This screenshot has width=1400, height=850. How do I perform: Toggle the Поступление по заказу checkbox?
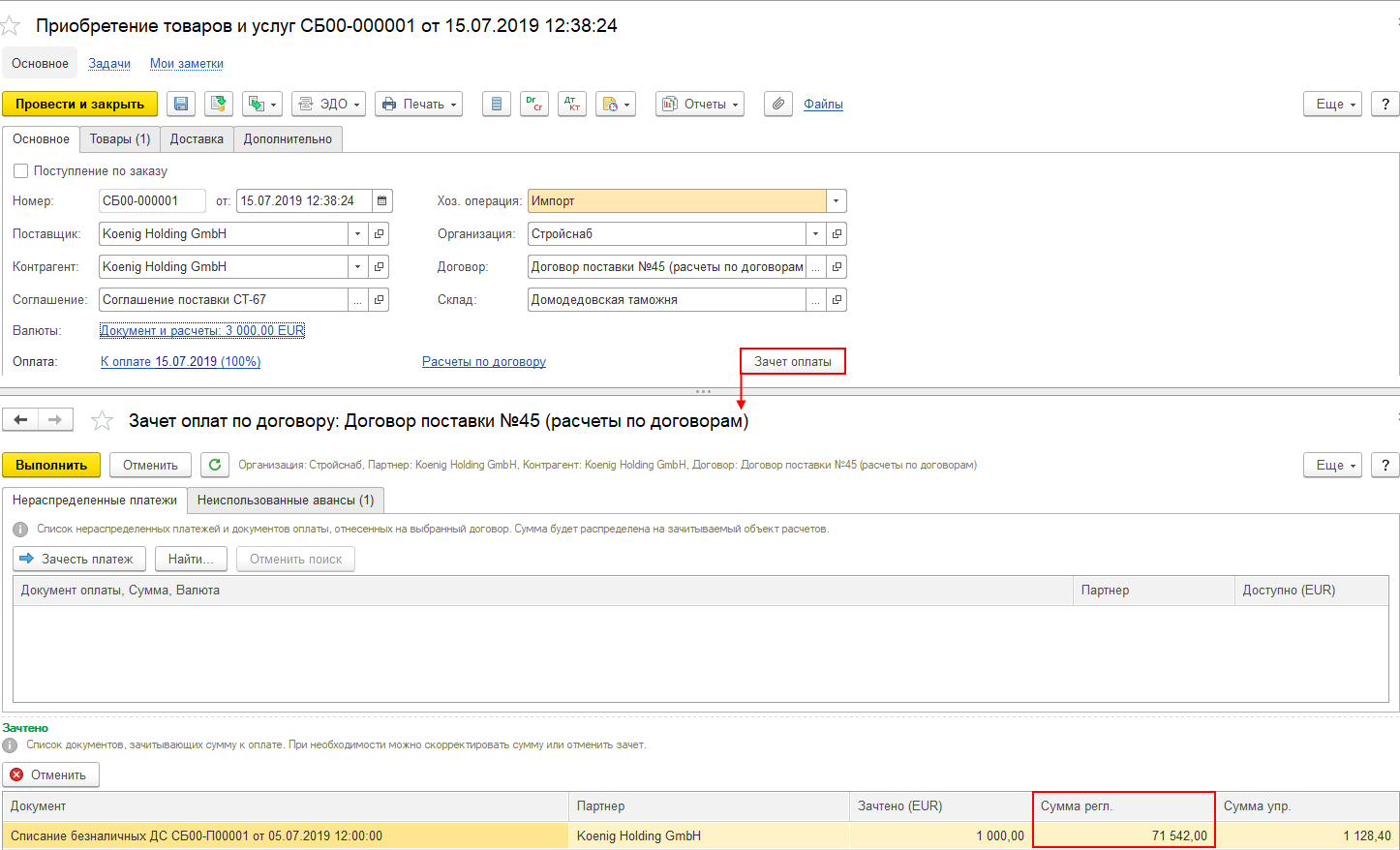[x=20, y=170]
